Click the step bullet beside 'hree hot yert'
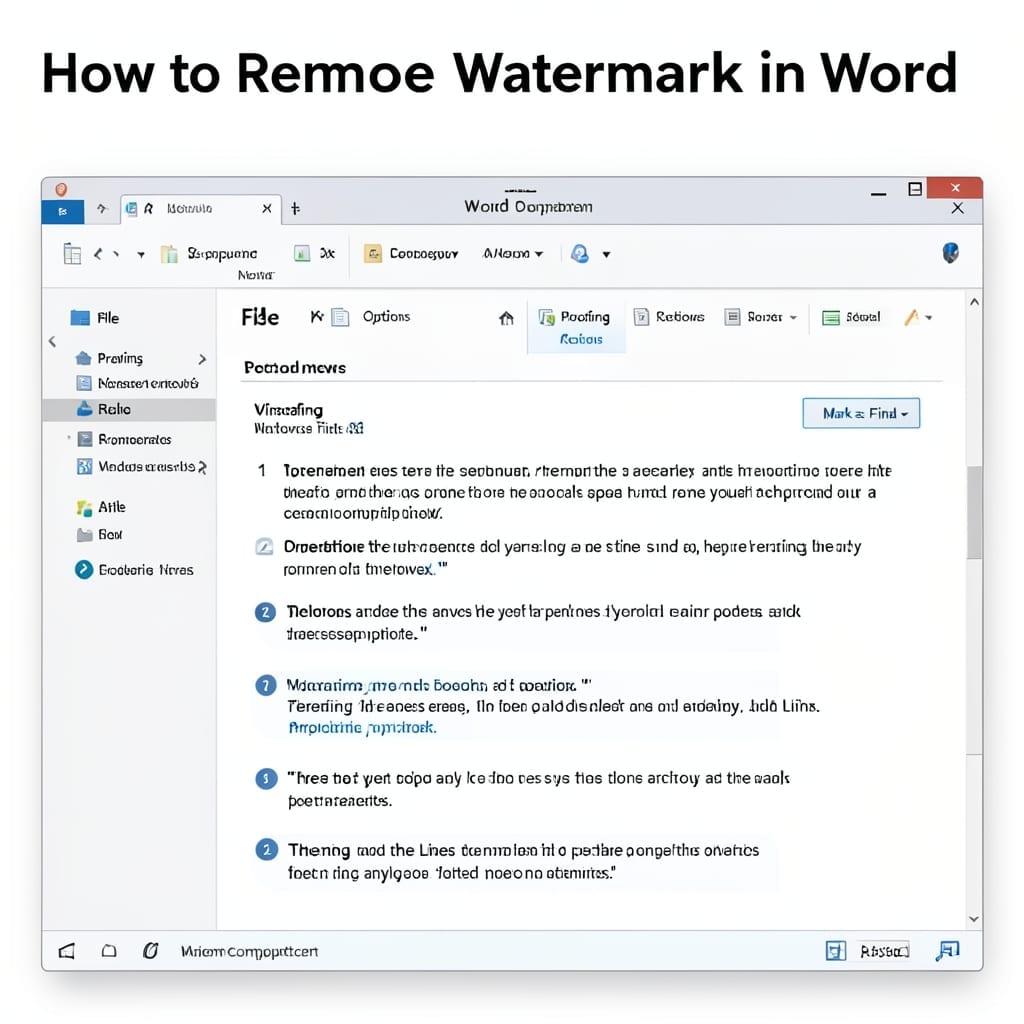1024x1024 pixels. tap(266, 779)
